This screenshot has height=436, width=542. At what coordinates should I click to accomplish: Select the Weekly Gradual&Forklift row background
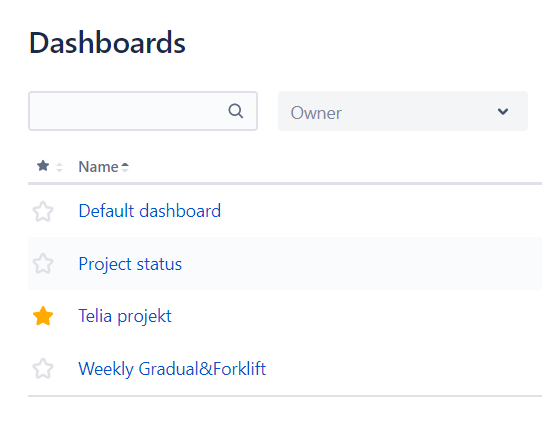(285, 369)
